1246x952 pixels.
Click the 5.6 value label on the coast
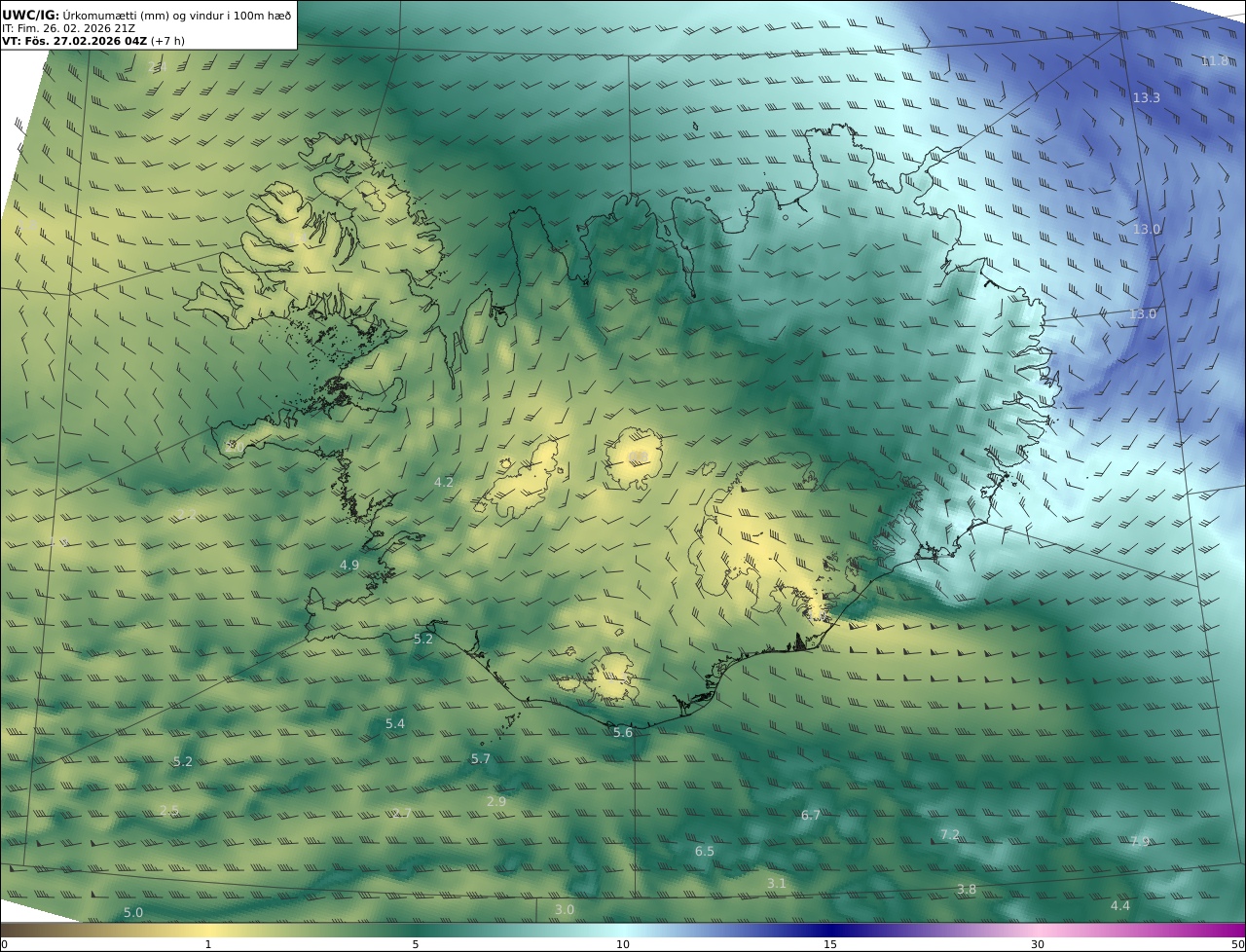click(623, 733)
